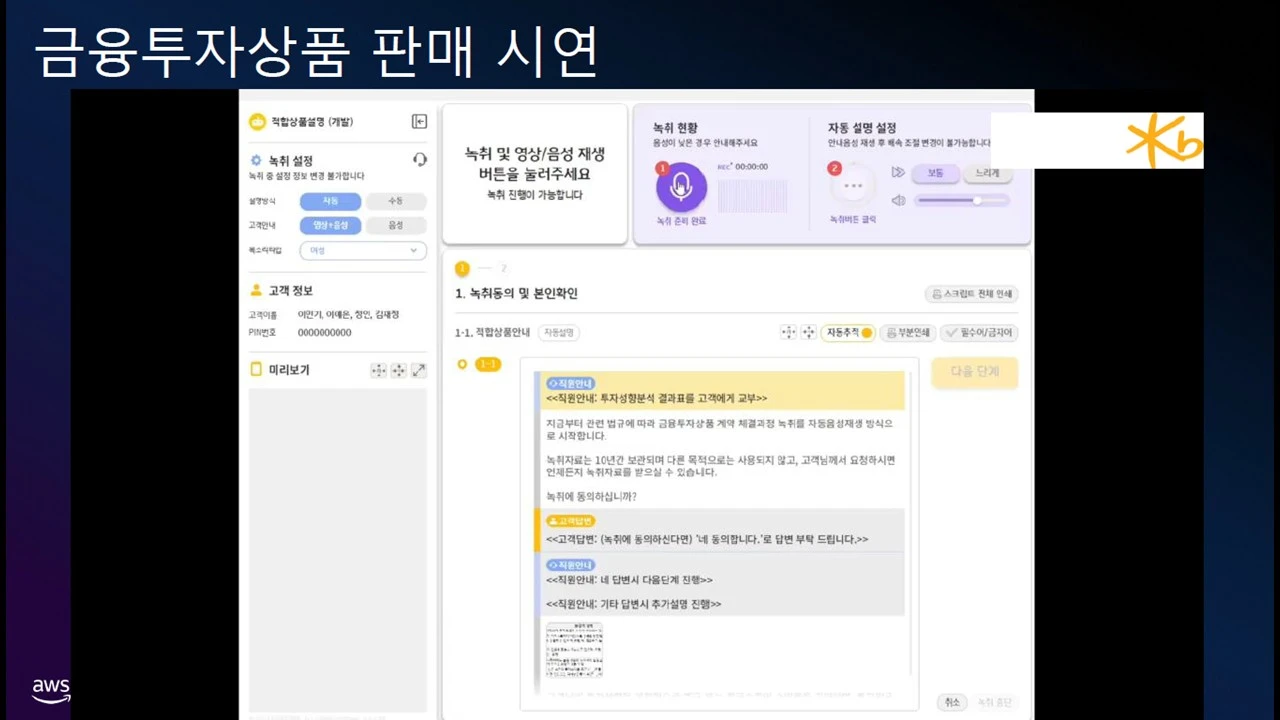Click the 녹취 진행이 가능합니다 message
The width and height of the screenshot is (1280, 720).
[x=535, y=195]
